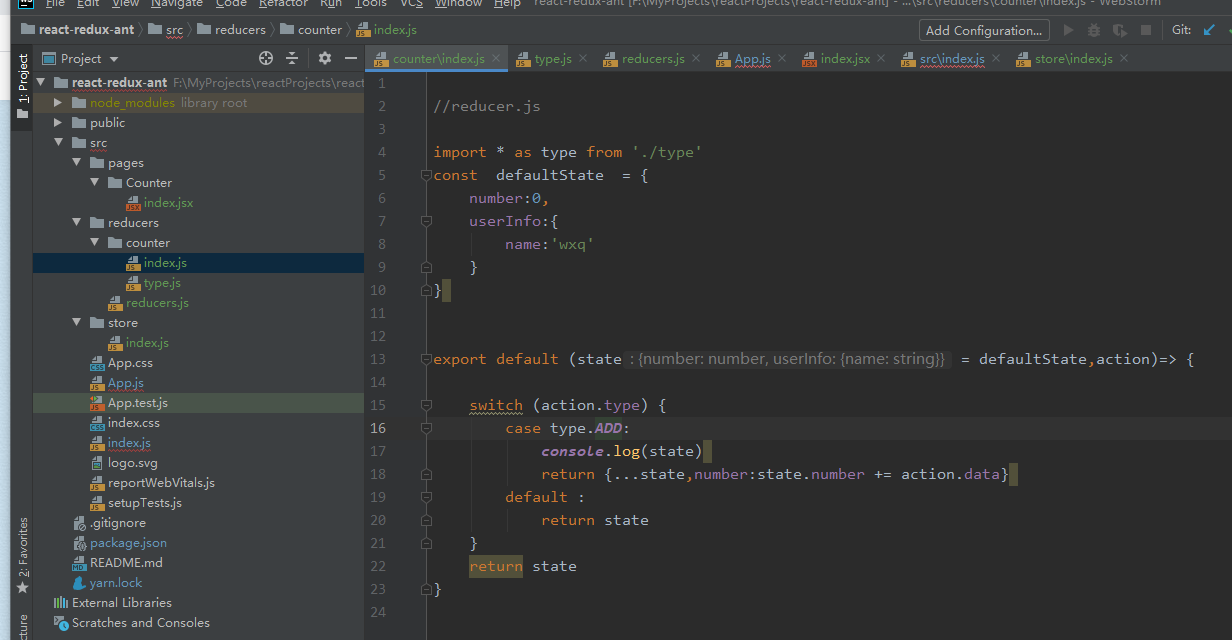Screen dimensions: 1232x640
Task: Click the fold marker on case type.ADD line
Action: (x=426, y=428)
